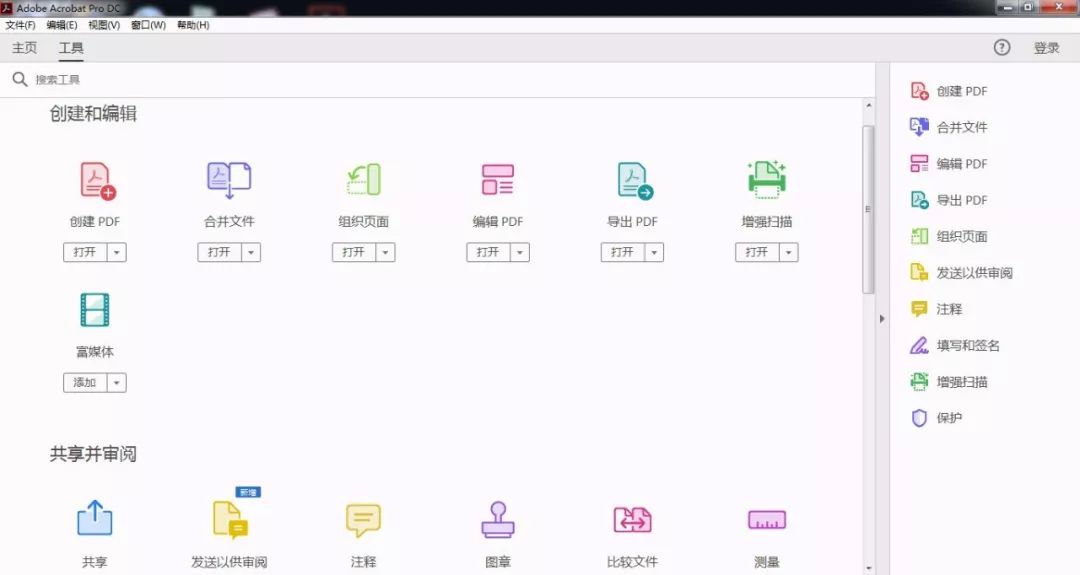The width and height of the screenshot is (1080, 575).
Task: Click 打开 button under 编辑 PDF
Action: [488, 252]
